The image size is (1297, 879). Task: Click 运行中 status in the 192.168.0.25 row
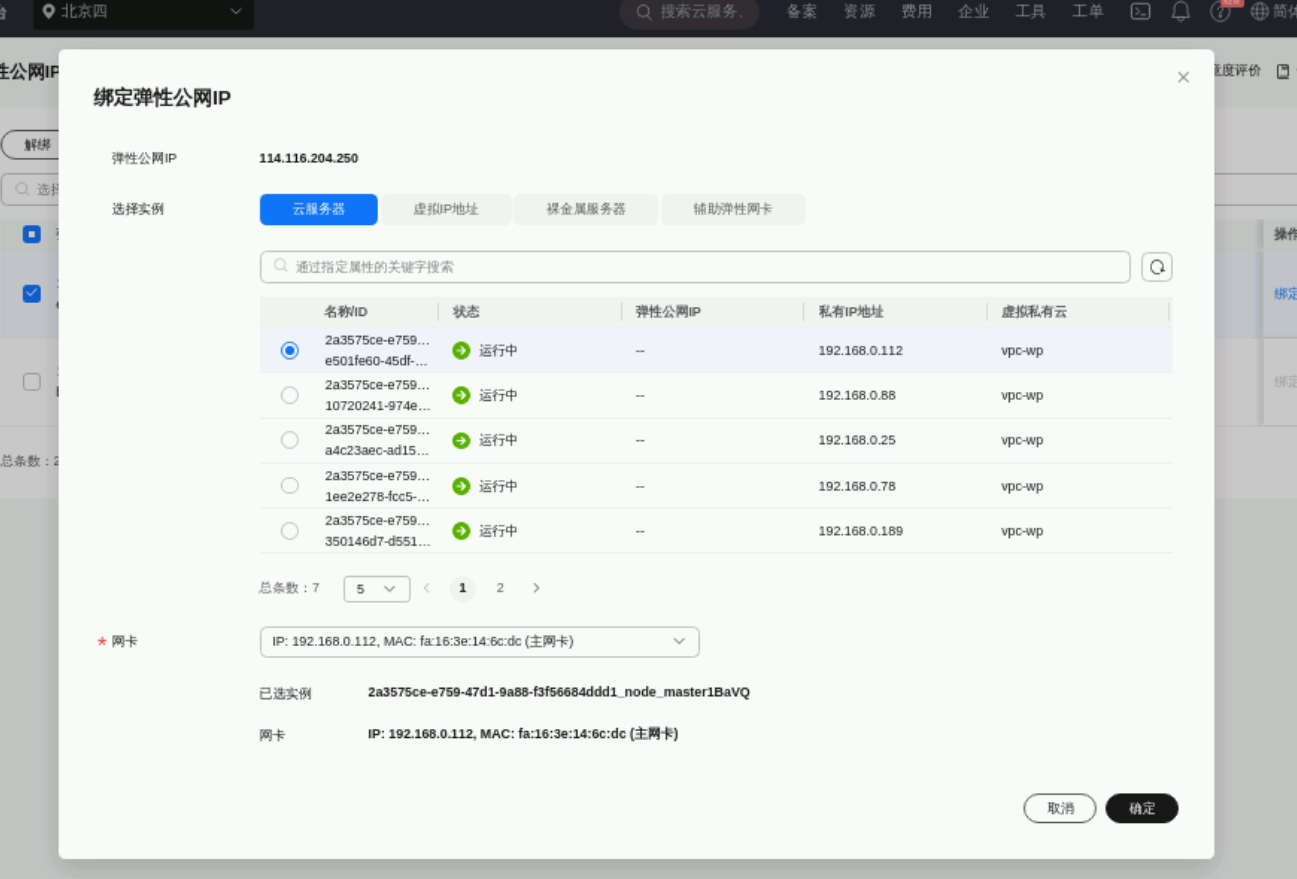[x=498, y=441]
